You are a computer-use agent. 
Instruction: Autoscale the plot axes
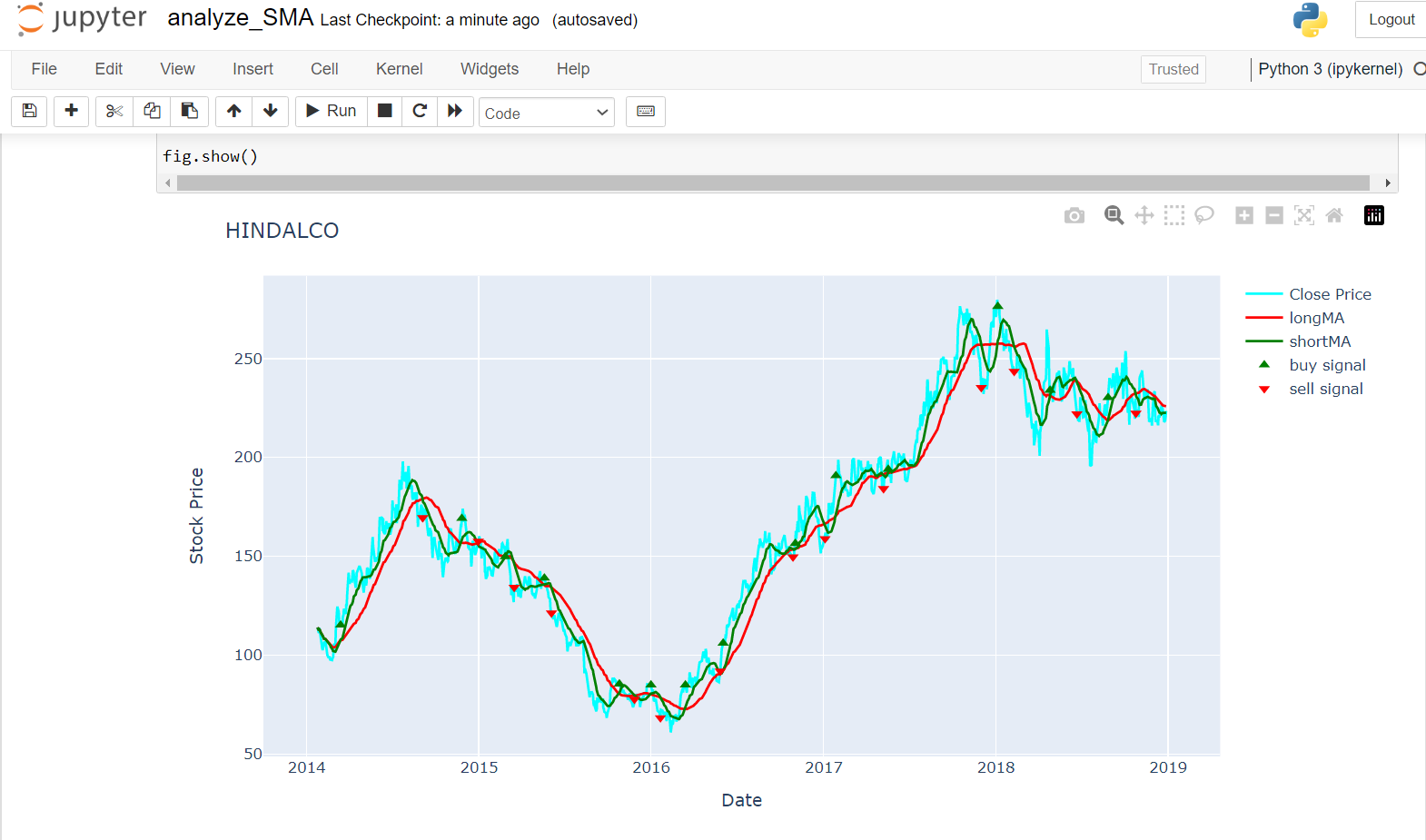pos(1304,215)
